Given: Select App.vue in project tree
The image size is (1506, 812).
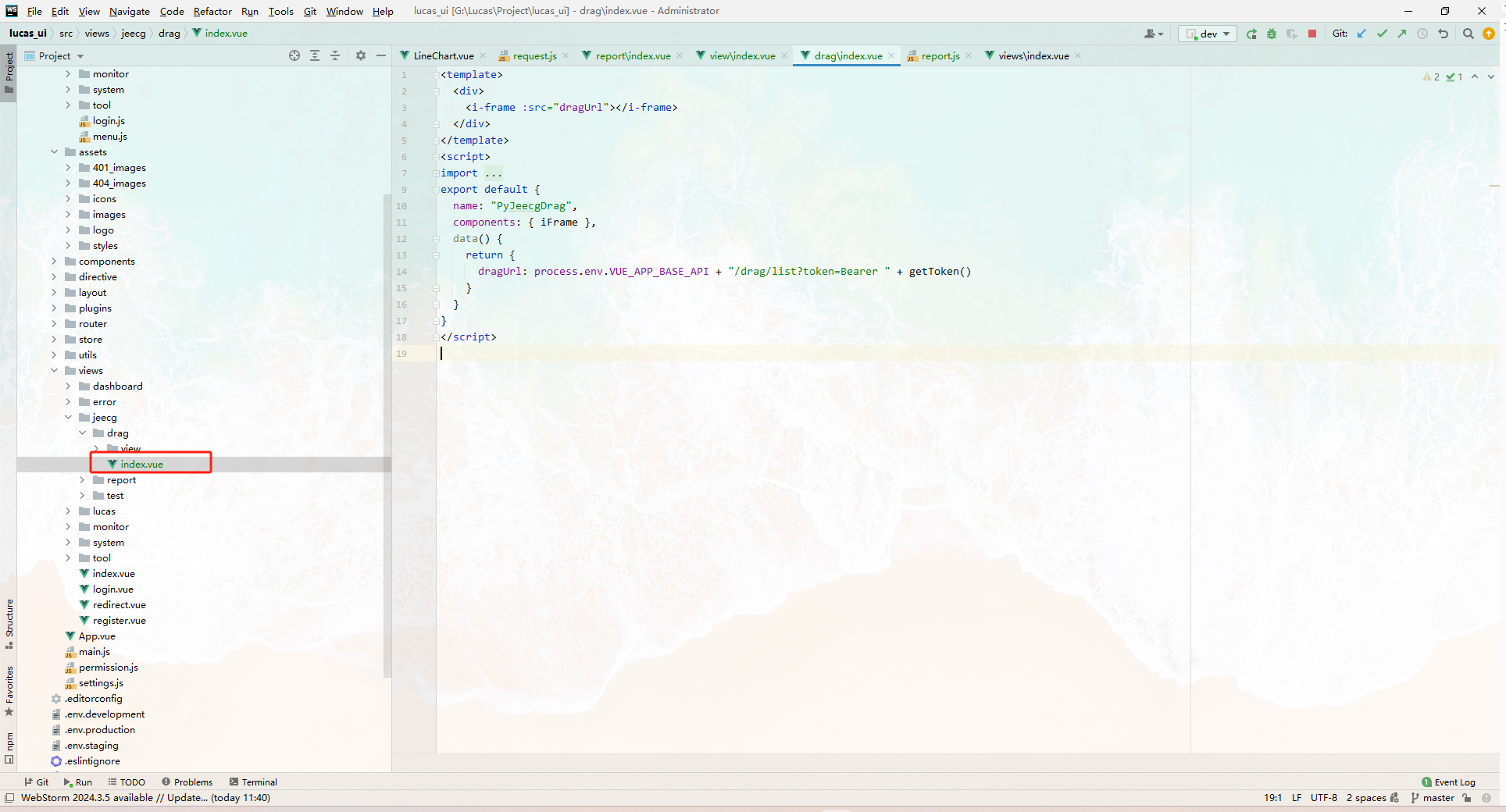Looking at the screenshot, I should pos(97,636).
